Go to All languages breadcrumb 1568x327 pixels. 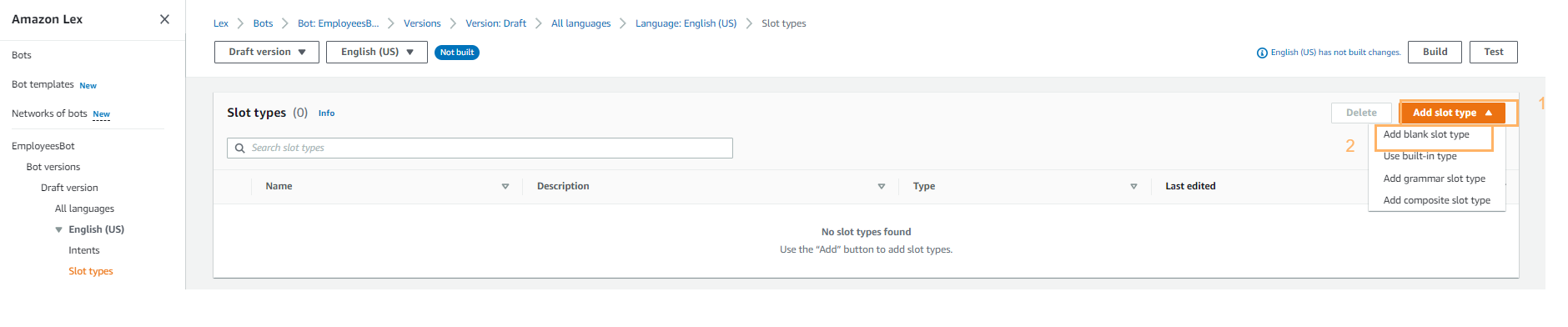tap(581, 23)
